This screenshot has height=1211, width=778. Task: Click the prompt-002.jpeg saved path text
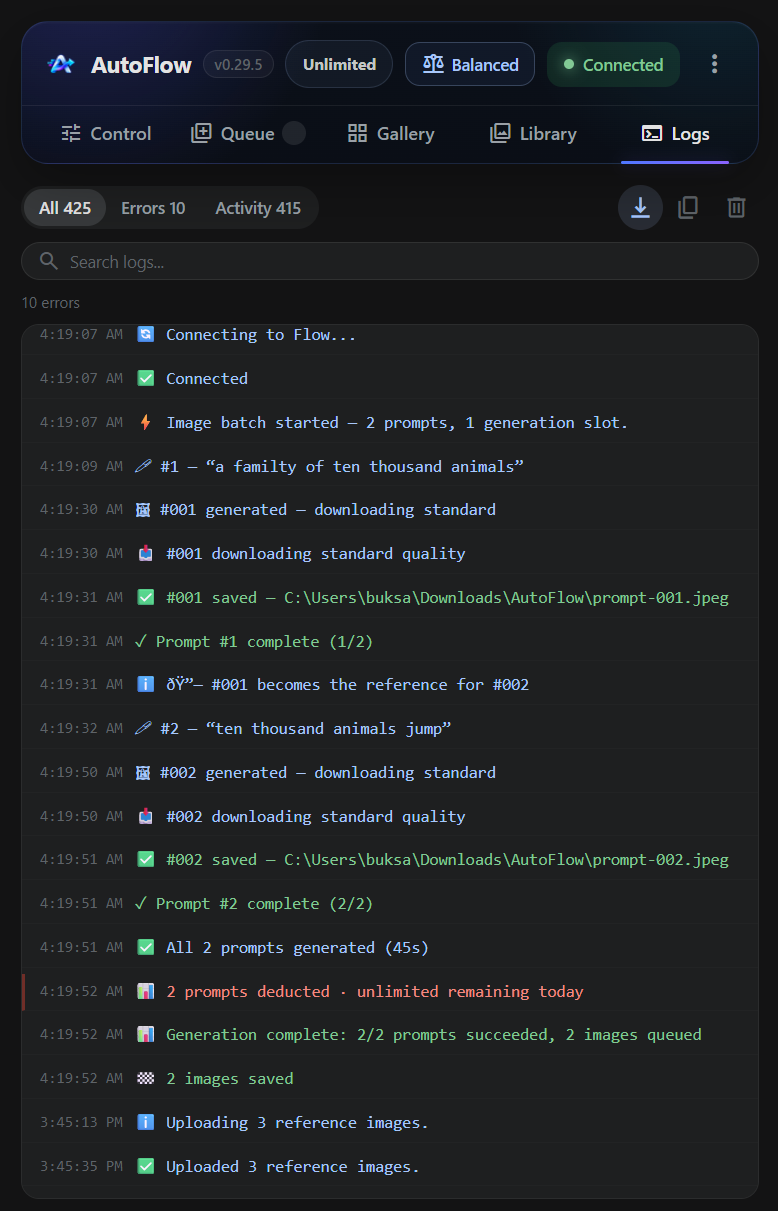coord(506,859)
